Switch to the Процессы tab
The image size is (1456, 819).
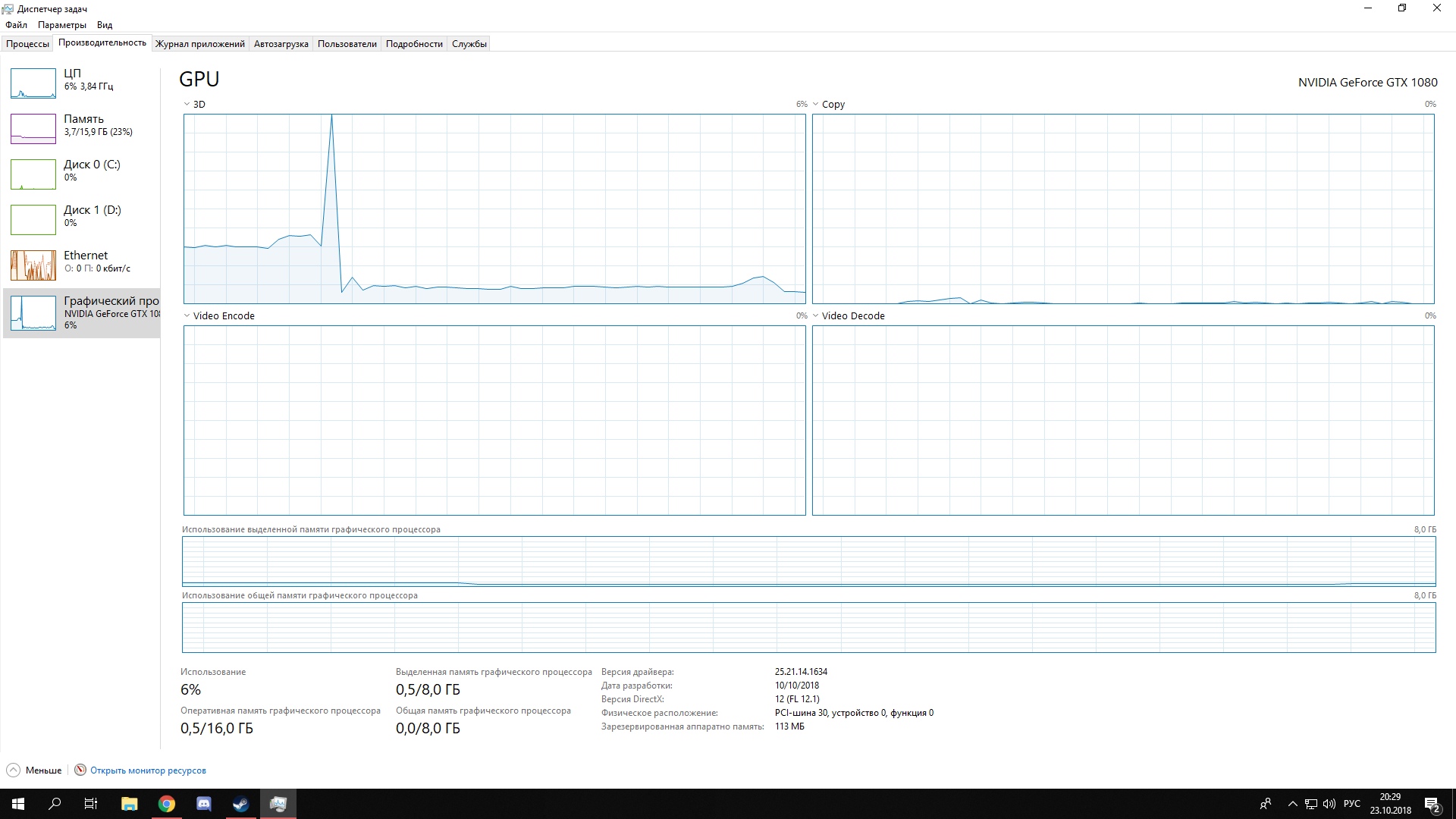(x=27, y=44)
